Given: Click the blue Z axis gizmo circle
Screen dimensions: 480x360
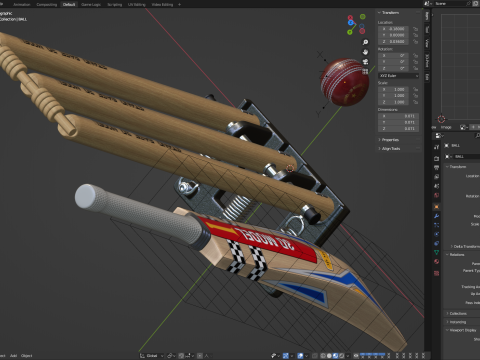Looking at the screenshot, I should point(350,23).
